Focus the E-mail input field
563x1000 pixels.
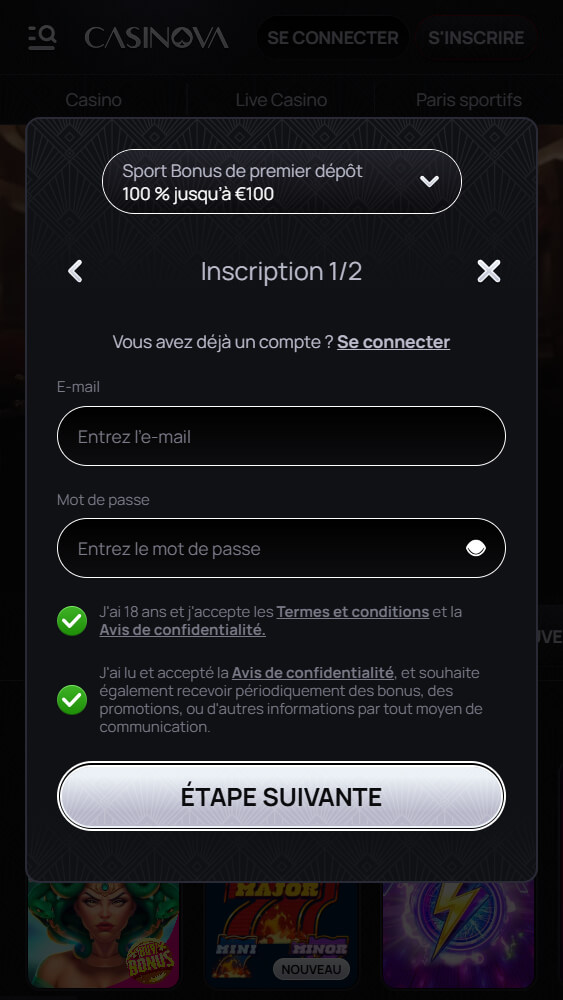281,436
